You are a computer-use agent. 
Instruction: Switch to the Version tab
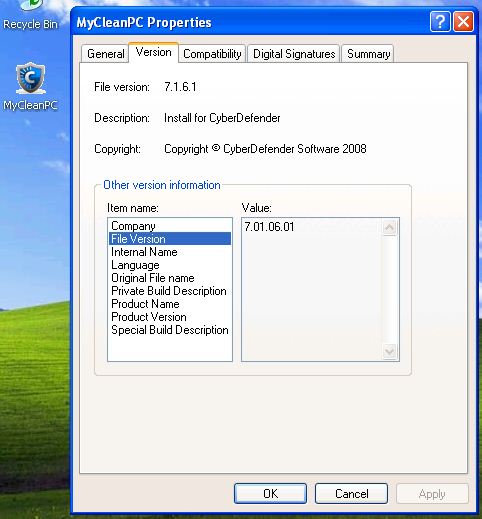click(153, 52)
